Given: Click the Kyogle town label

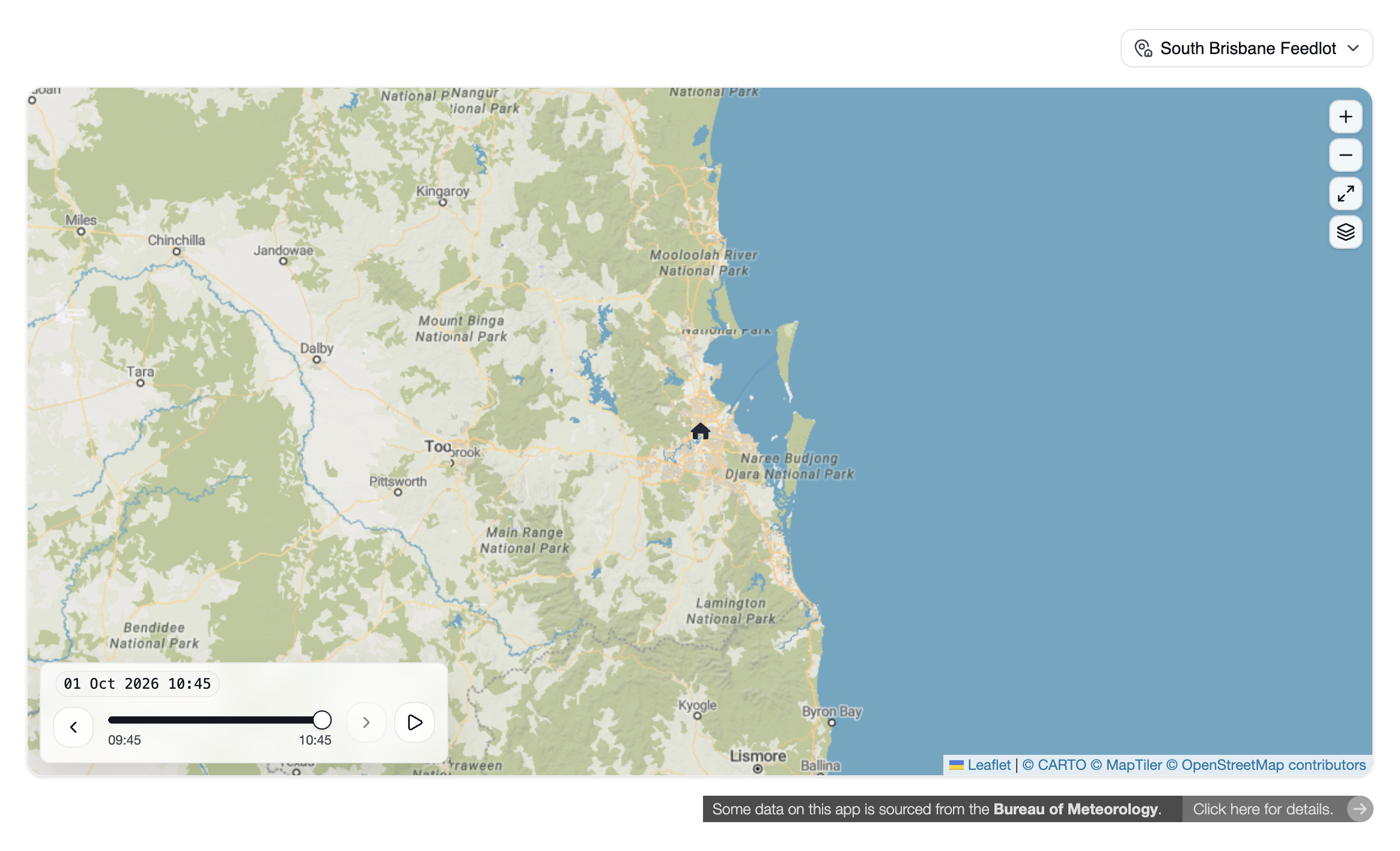Looking at the screenshot, I should 697,705.
